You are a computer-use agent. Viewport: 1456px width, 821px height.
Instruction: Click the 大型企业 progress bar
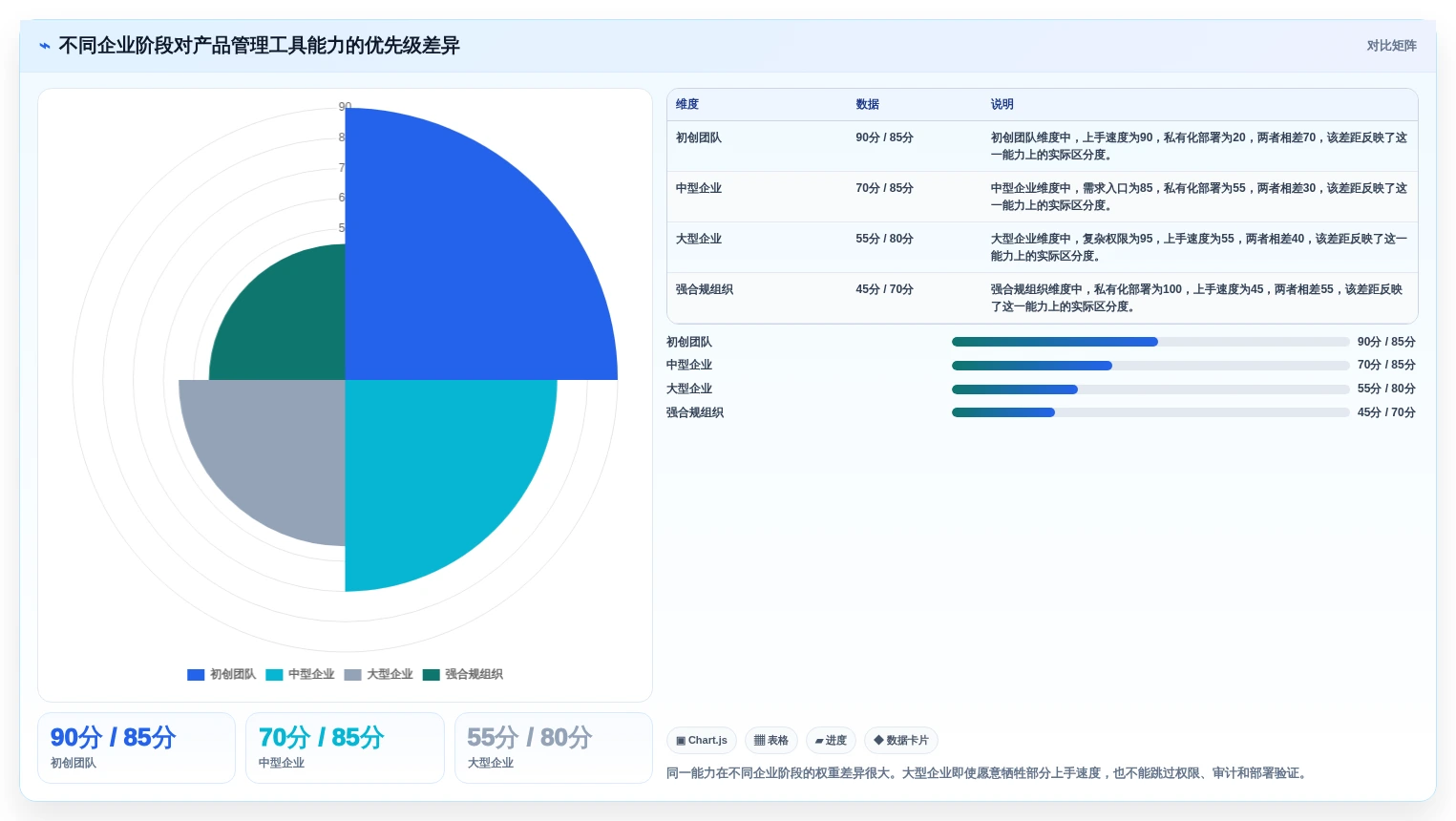(1150, 389)
